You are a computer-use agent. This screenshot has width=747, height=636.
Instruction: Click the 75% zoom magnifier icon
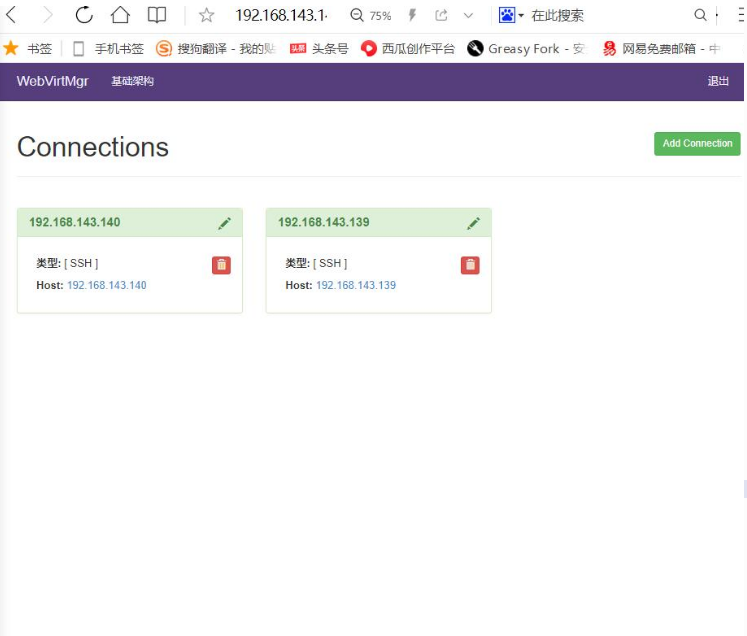coord(356,15)
